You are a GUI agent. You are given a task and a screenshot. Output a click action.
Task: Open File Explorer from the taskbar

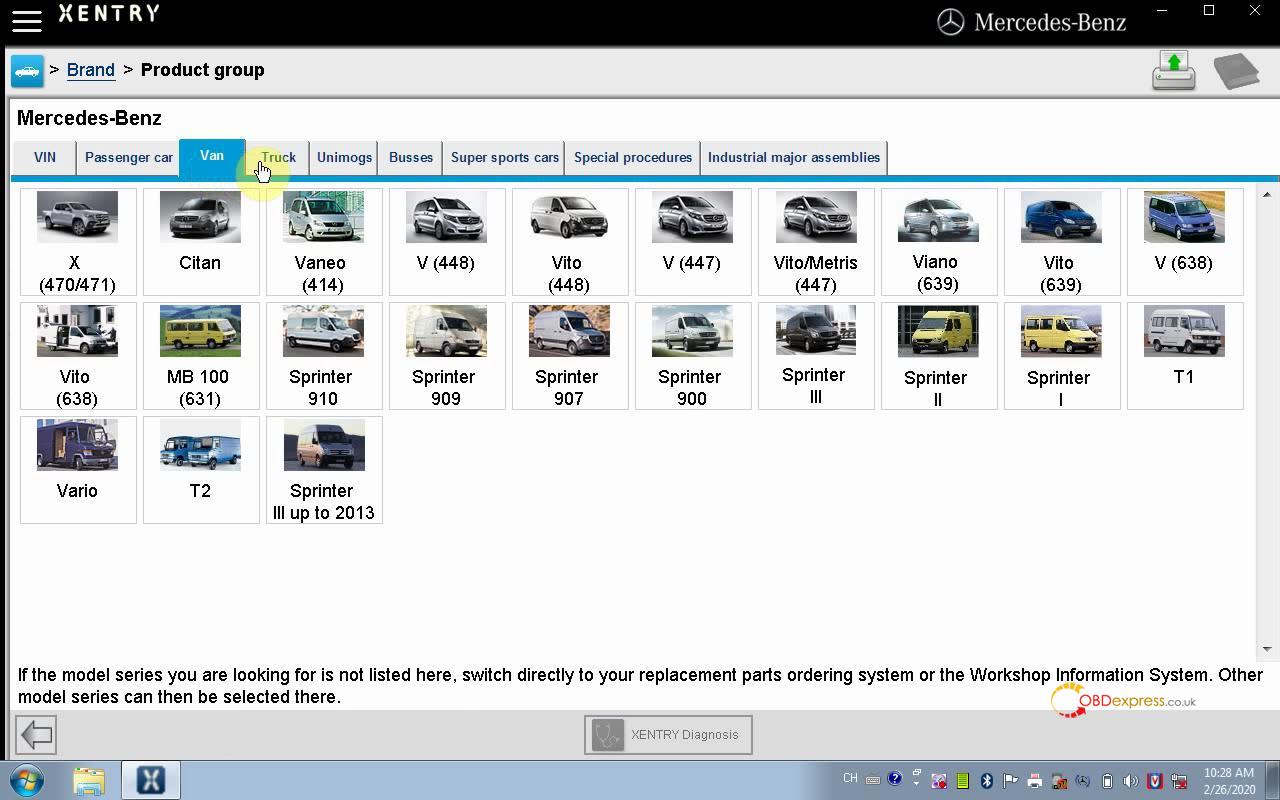click(89, 780)
